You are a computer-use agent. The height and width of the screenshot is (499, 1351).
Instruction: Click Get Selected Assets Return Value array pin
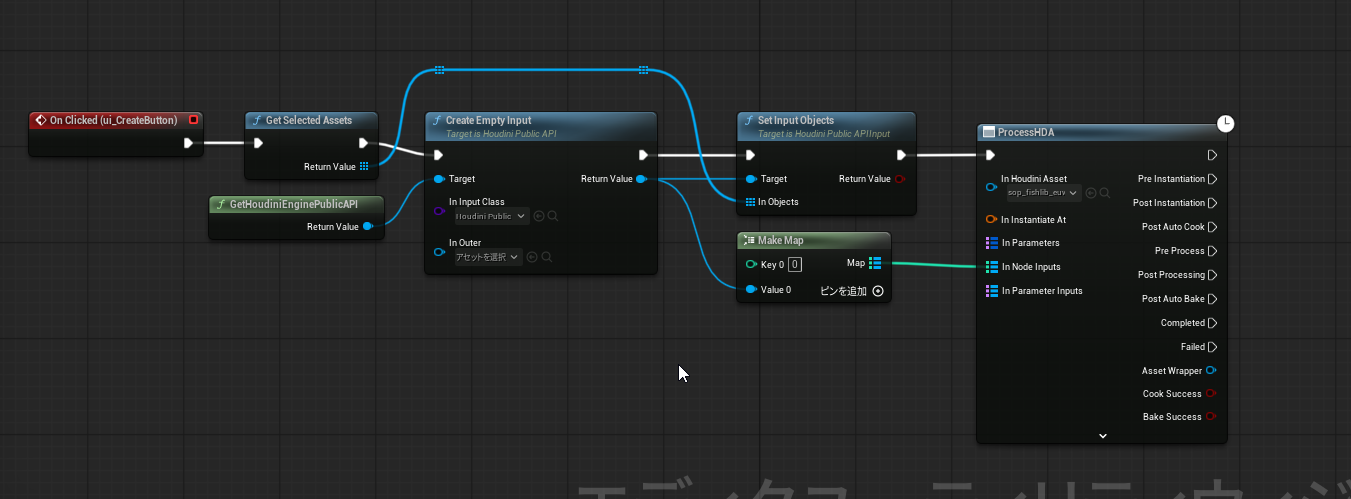(364, 166)
